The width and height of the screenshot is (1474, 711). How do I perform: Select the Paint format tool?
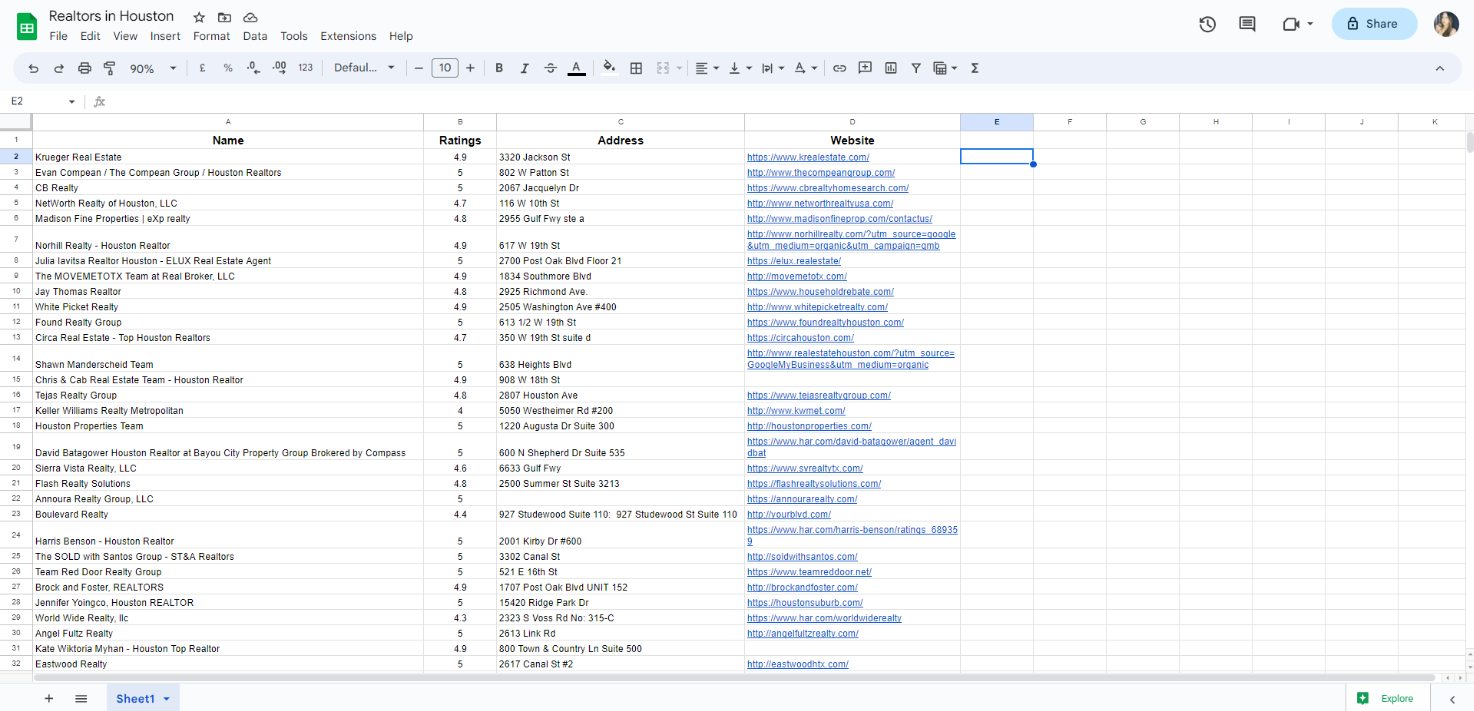(x=109, y=68)
